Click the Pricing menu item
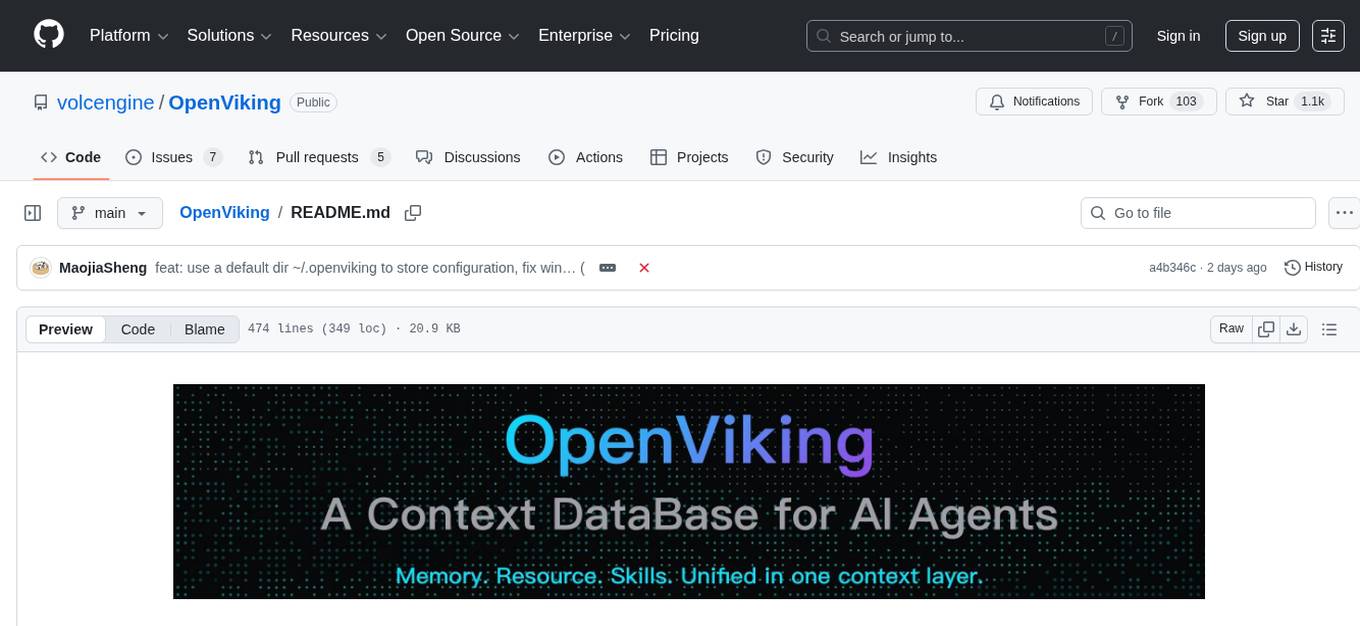1360x626 pixels. 674,35
